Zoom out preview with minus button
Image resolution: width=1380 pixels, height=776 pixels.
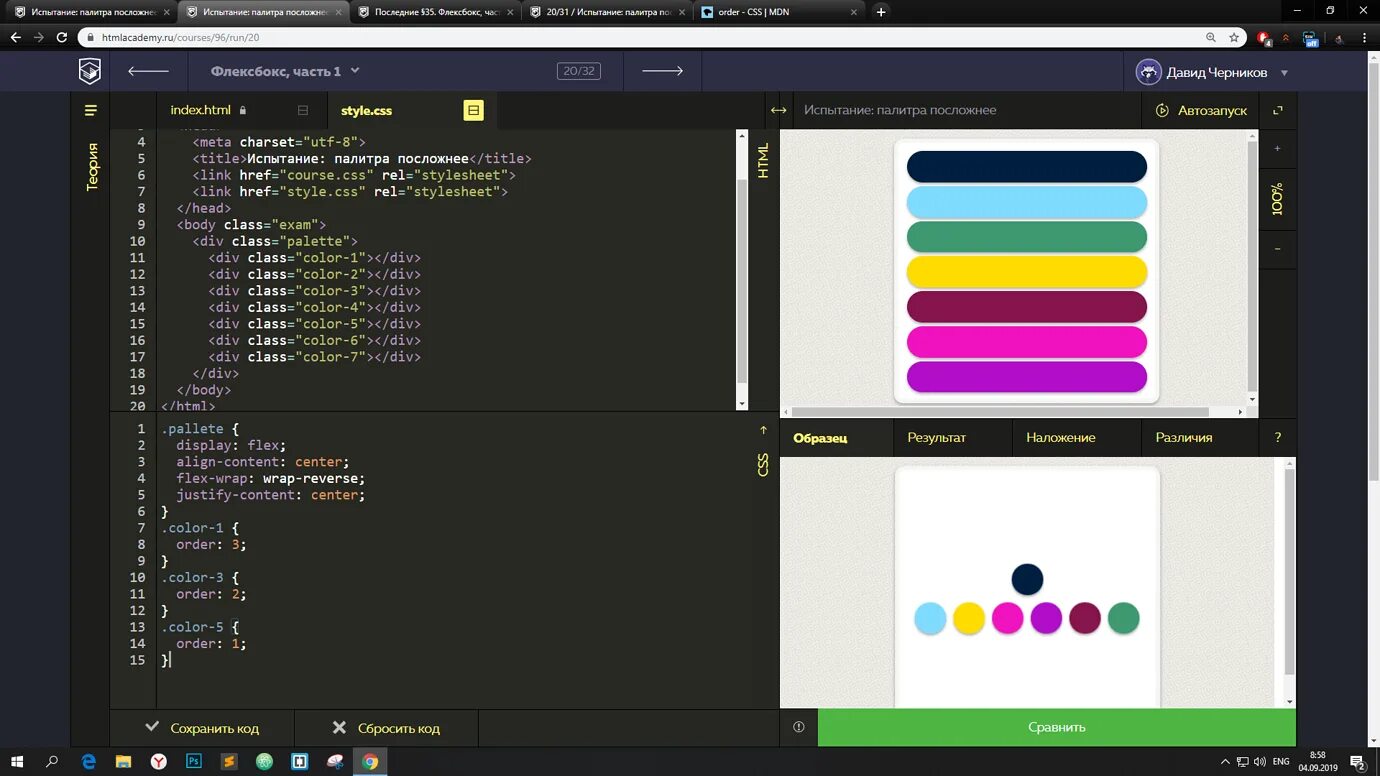coord(1277,248)
